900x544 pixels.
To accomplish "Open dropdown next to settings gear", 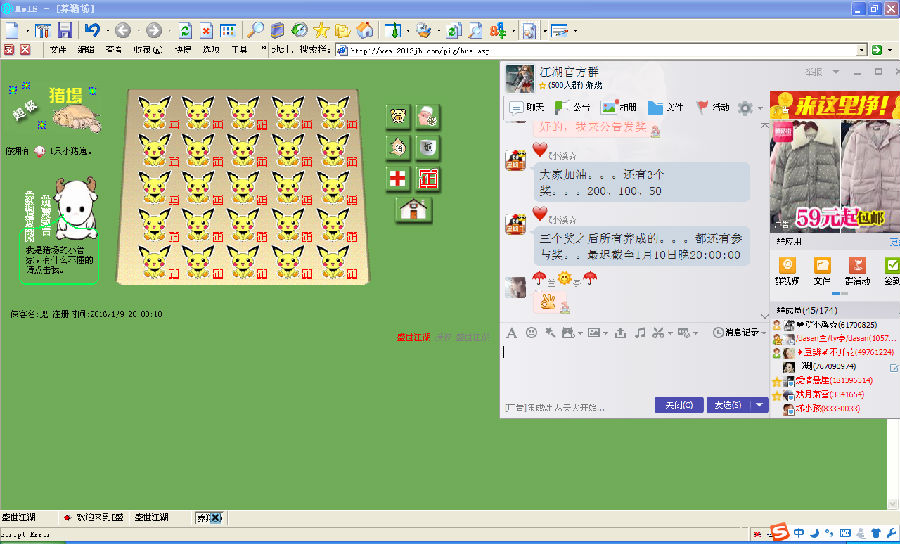I will [x=760, y=108].
